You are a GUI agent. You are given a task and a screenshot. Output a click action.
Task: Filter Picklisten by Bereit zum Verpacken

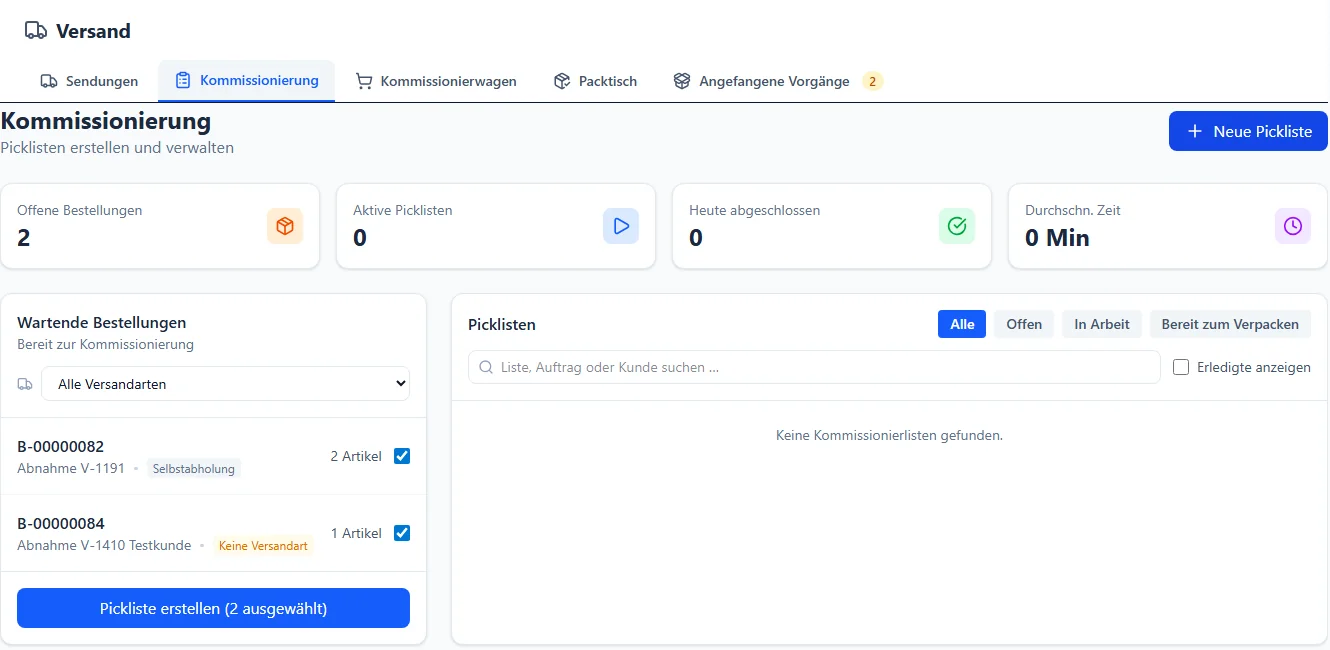pyautogui.click(x=1230, y=324)
